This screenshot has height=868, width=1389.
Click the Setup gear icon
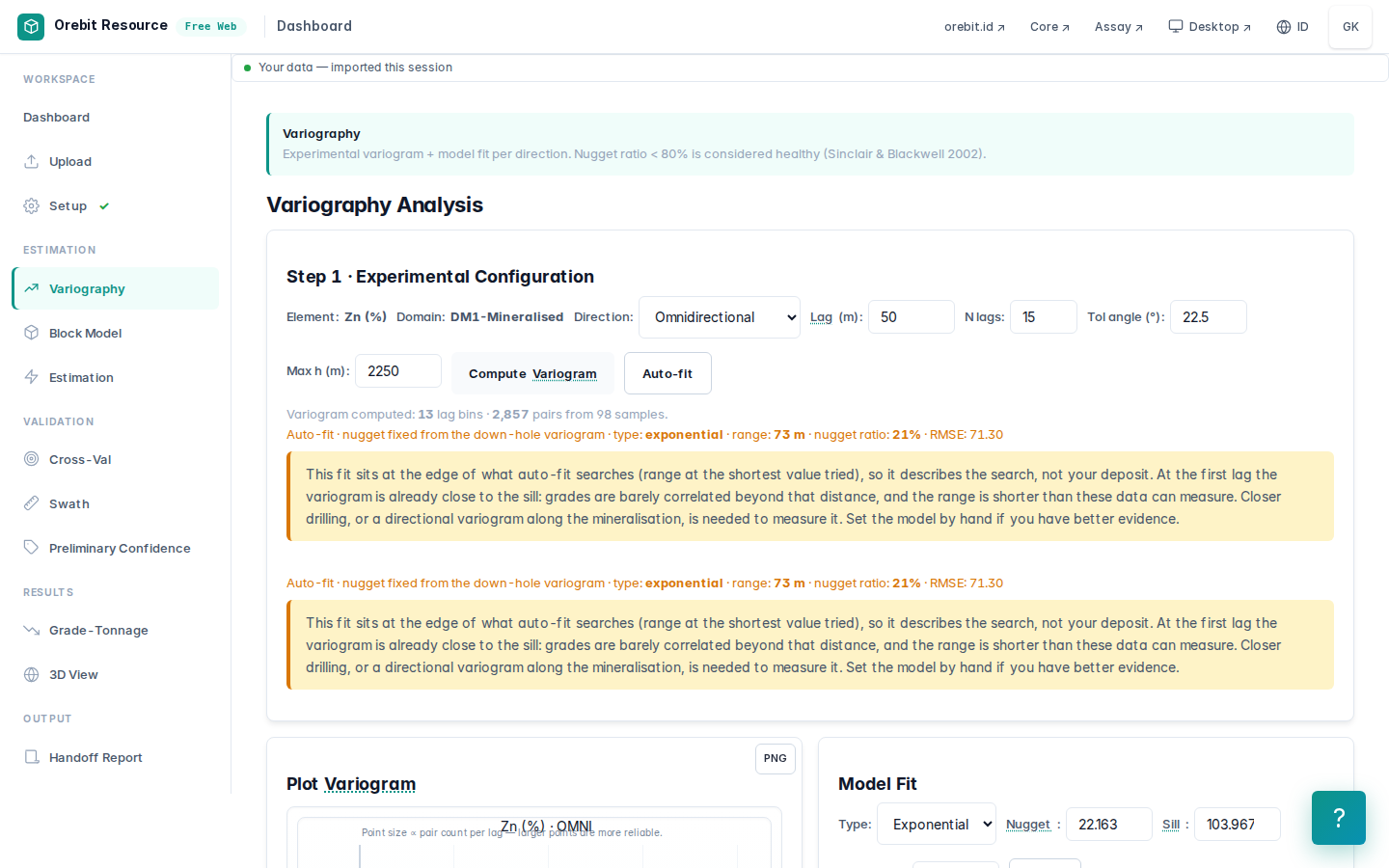click(x=32, y=206)
